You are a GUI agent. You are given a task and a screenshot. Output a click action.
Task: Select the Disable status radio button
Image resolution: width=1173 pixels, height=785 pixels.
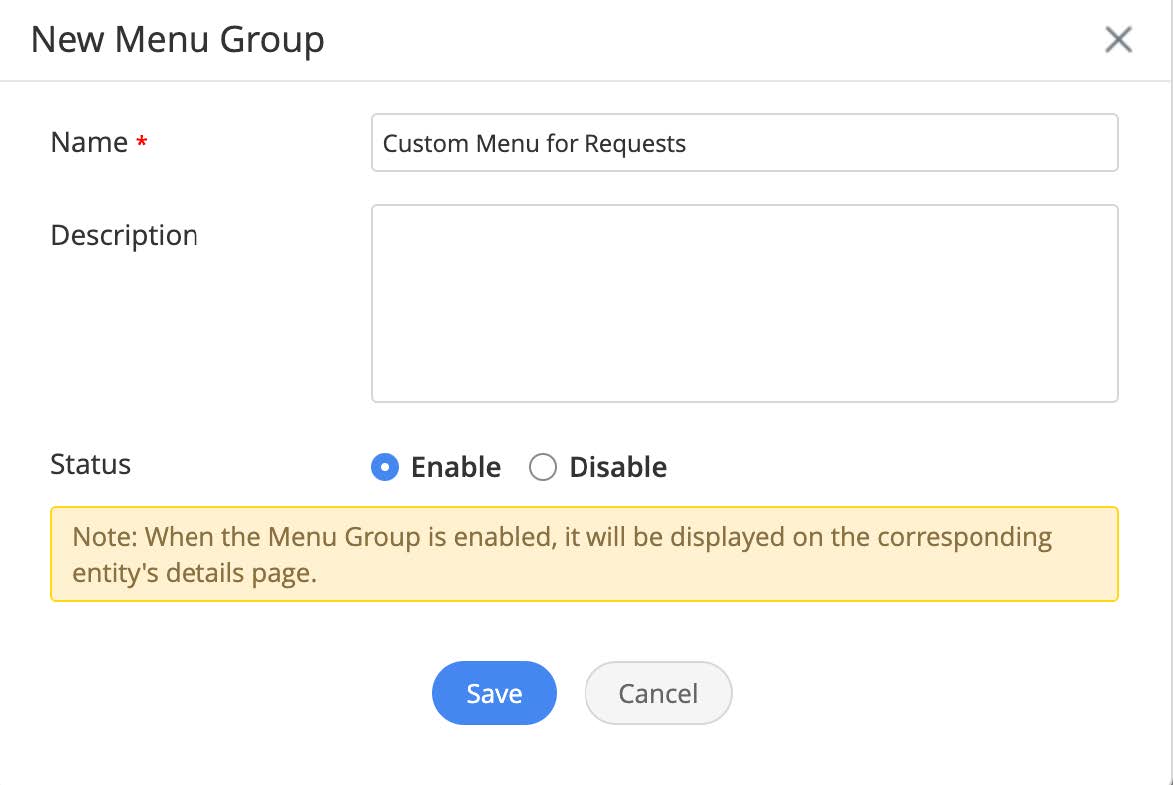click(542, 467)
